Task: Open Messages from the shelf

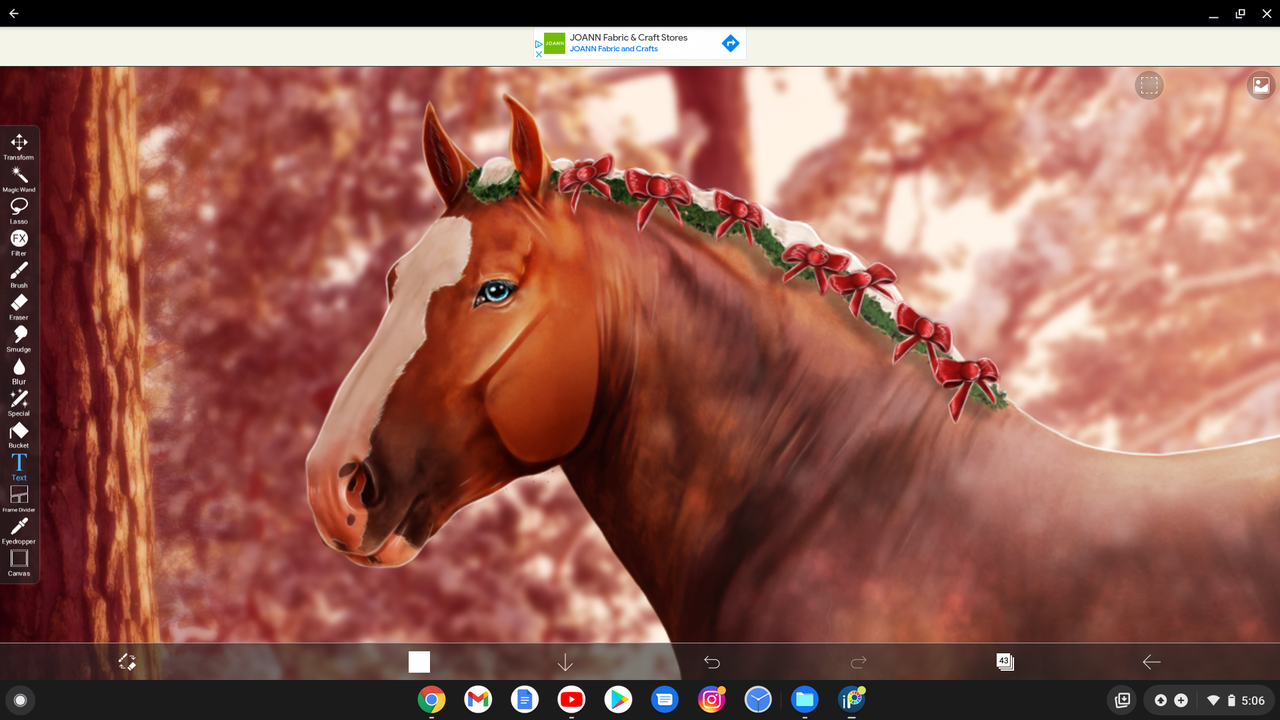Action: click(665, 700)
